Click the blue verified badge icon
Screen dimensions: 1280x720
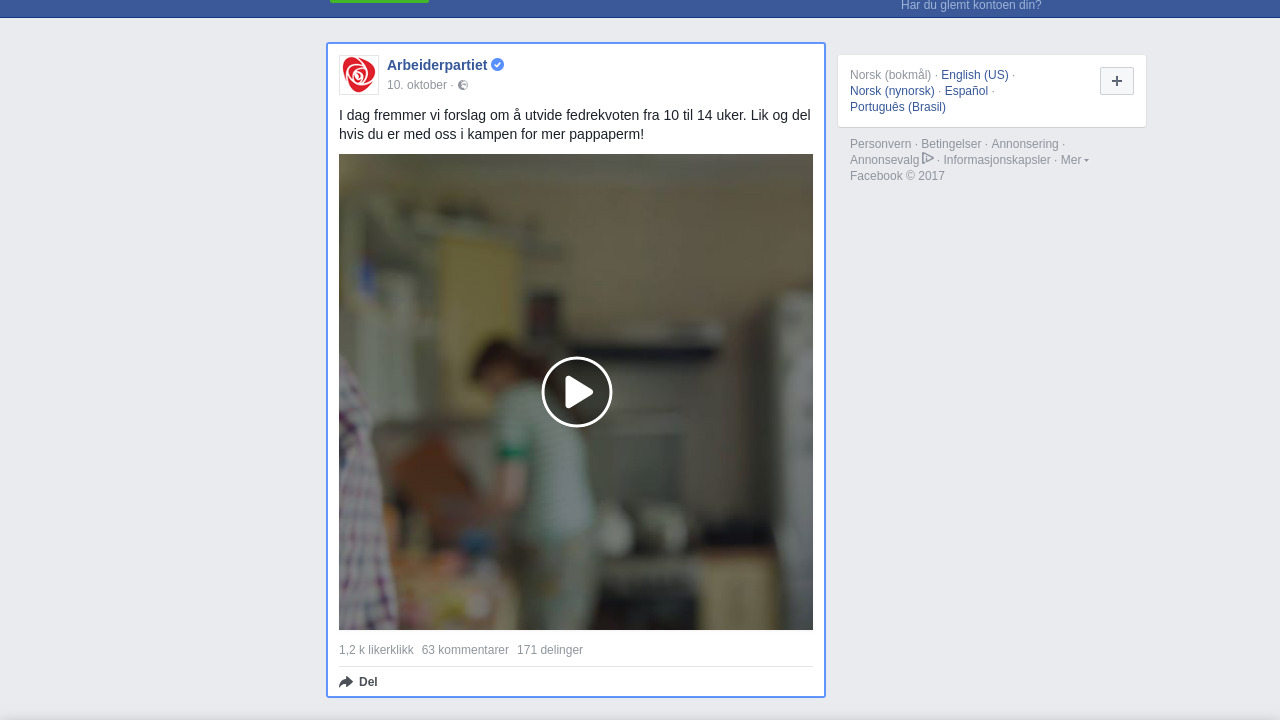(x=497, y=65)
